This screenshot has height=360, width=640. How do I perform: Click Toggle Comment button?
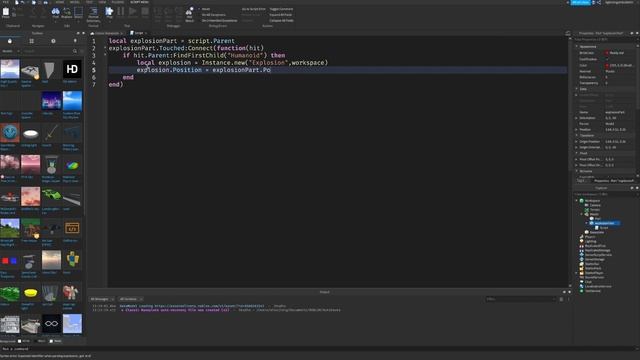coord(281,9)
